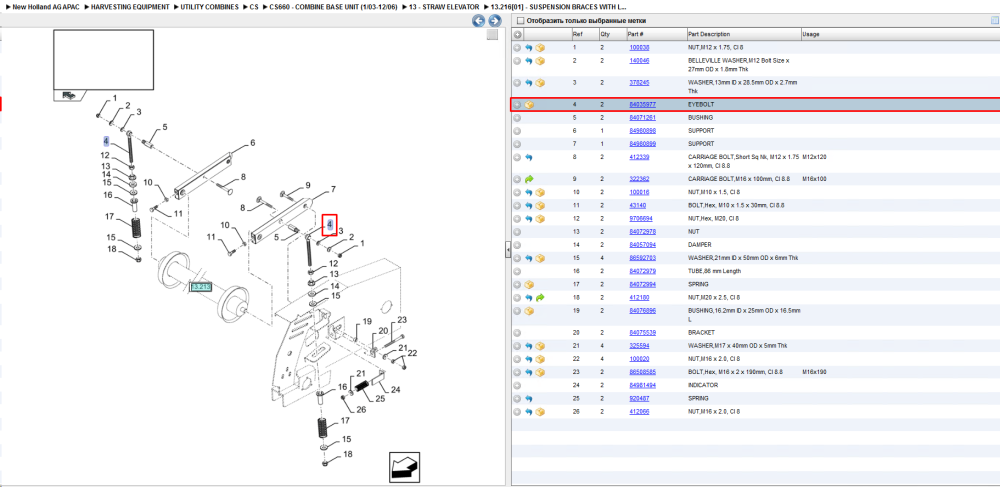Screen dimensions: 1000x487
Task: Open the 13.215 reference link on the diagram
Action: coord(200,287)
